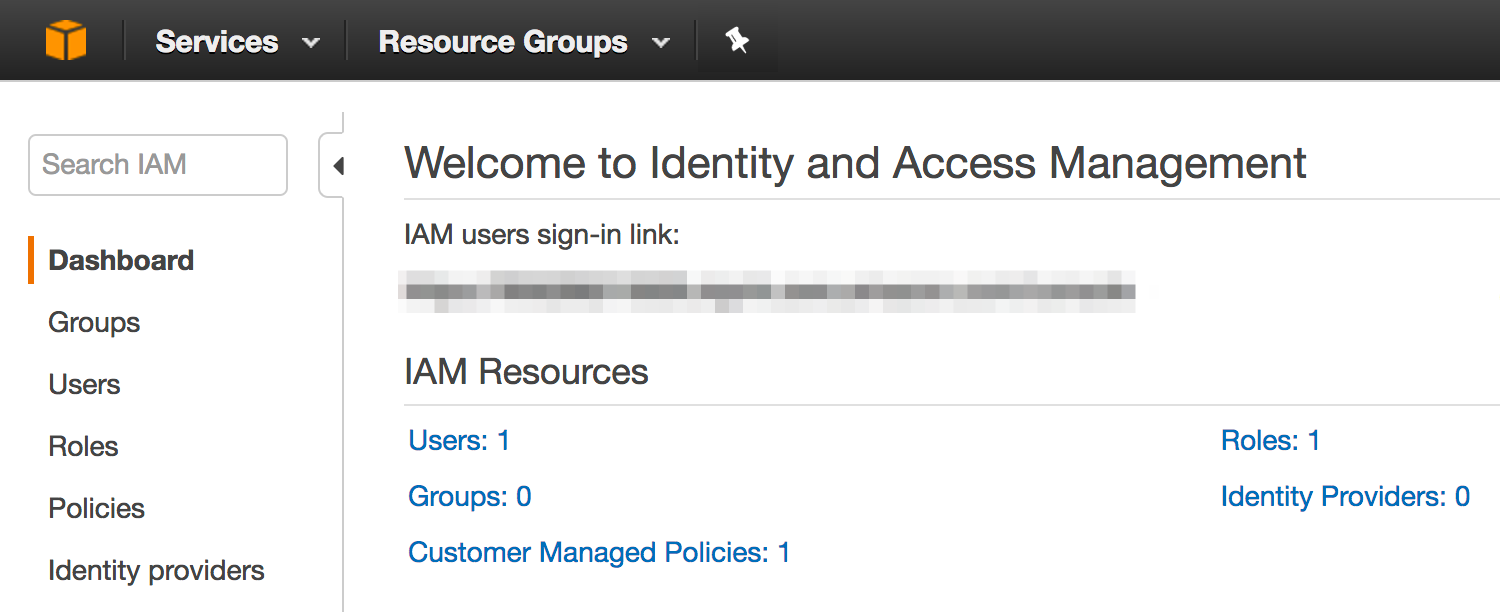Screen dimensions: 1500x612
Task: Open Groups in the sidebar
Action: click(94, 322)
